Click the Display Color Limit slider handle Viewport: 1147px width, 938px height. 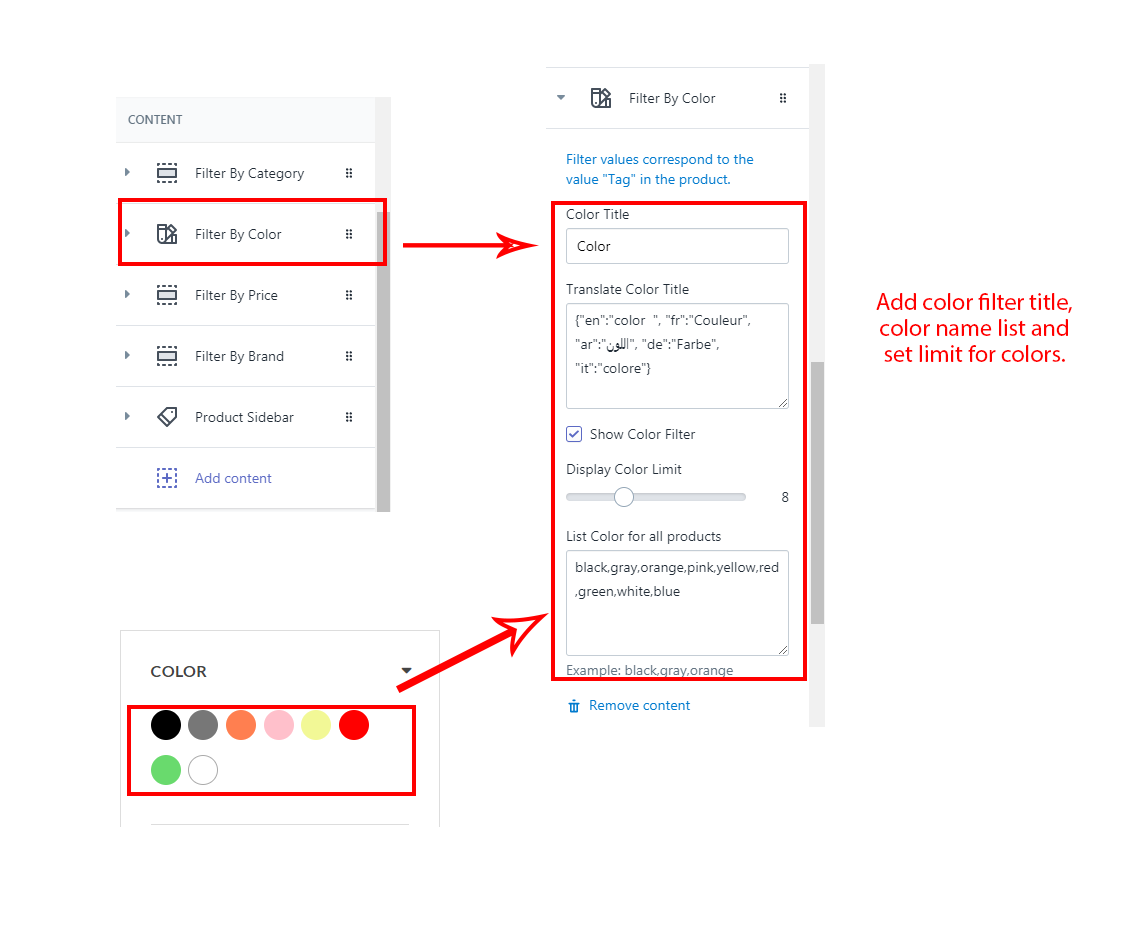(x=624, y=497)
